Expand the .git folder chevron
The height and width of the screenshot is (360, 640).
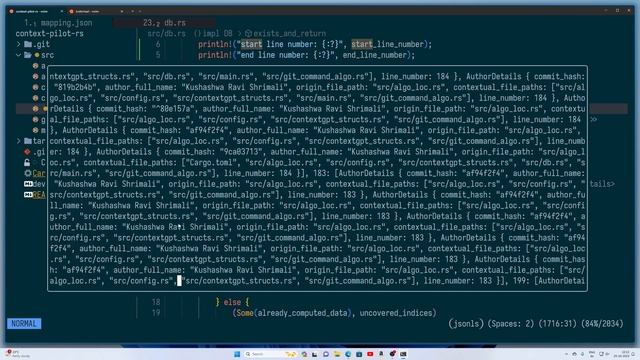[18, 44]
